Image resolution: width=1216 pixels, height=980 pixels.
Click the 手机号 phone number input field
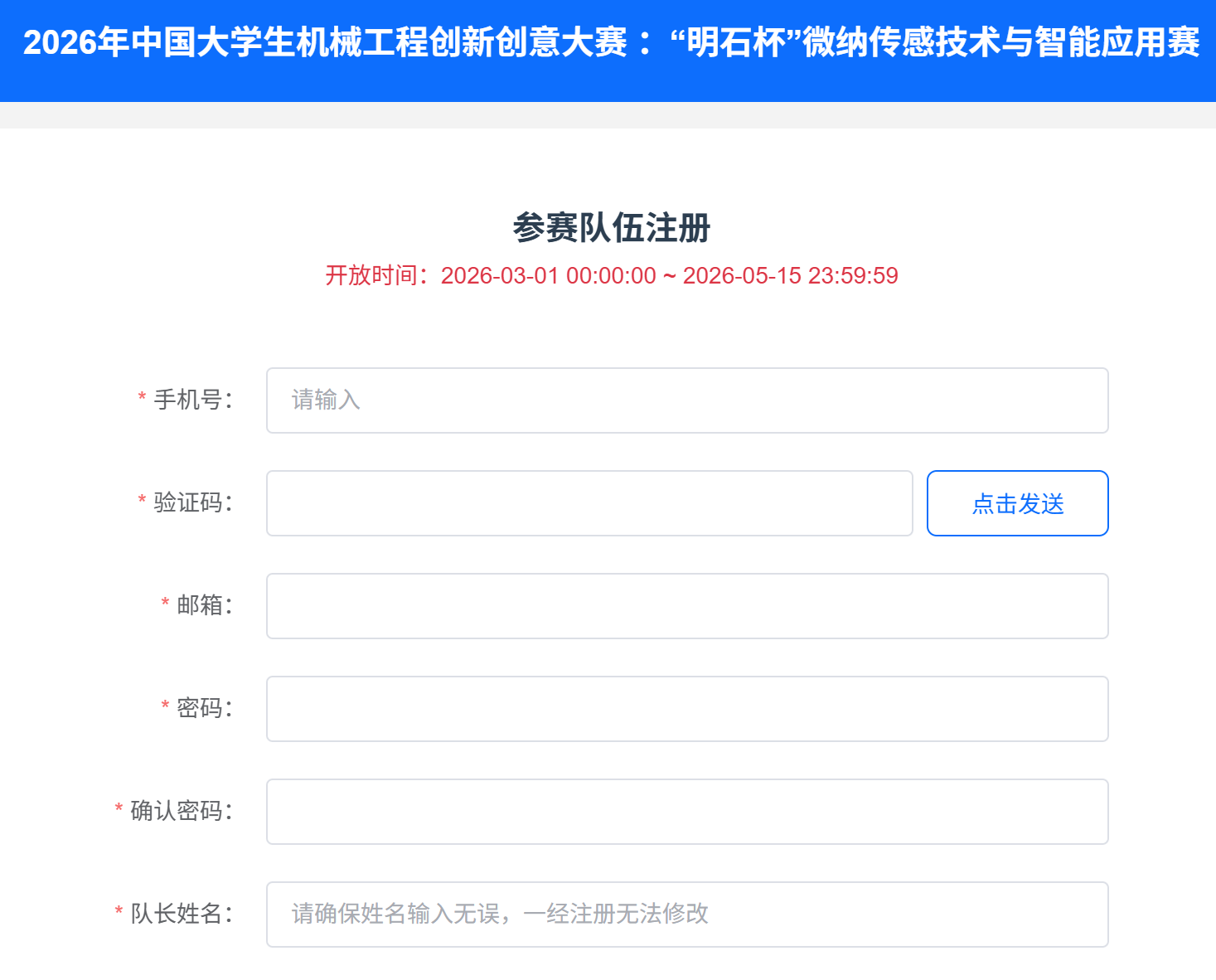pos(686,400)
